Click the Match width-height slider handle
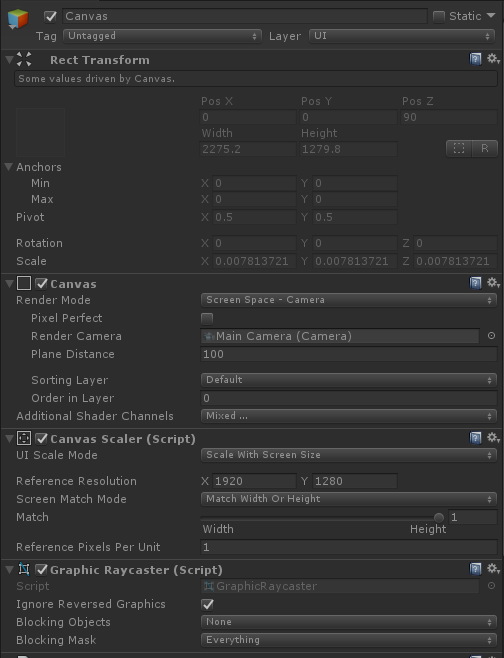 click(x=439, y=517)
